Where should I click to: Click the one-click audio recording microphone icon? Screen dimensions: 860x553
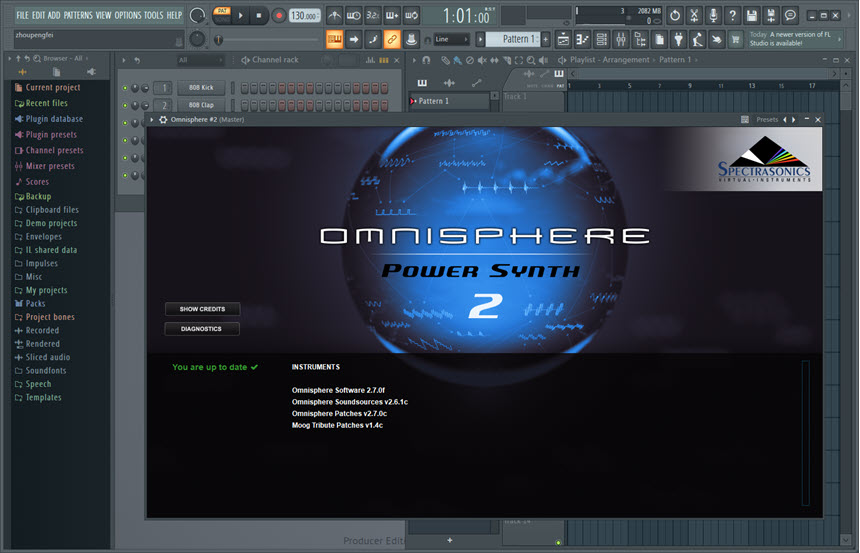pos(714,15)
